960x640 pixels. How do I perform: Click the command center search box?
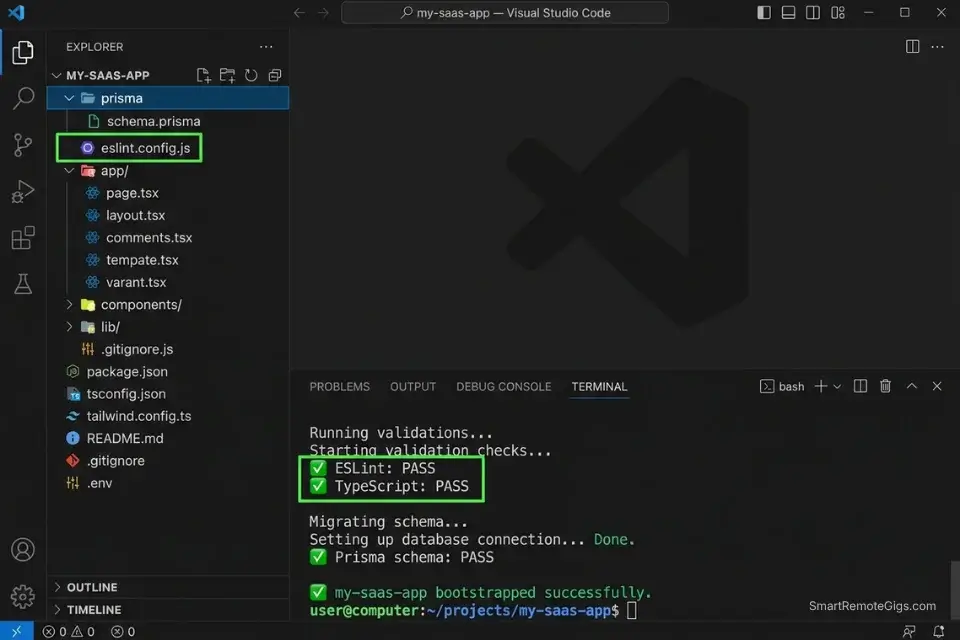point(504,13)
